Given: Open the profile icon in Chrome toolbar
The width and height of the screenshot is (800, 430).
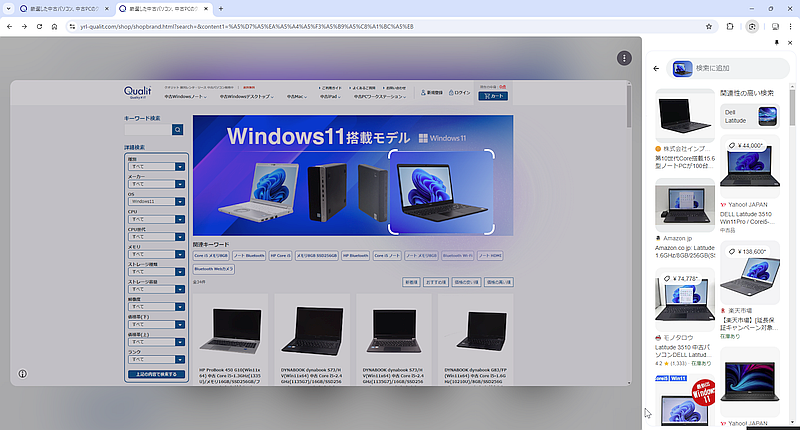Looking at the screenshot, I should coord(775,27).
